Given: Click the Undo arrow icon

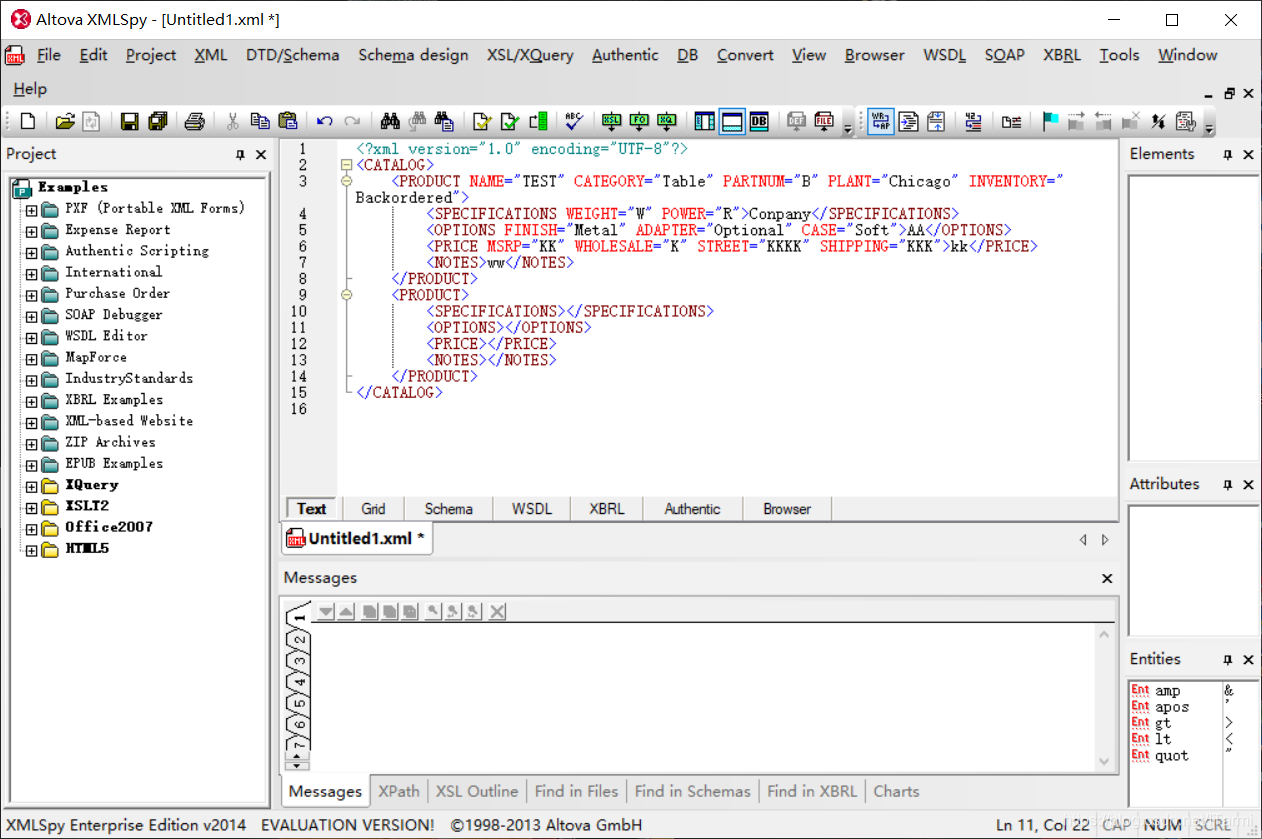Looking at the screenshot, I should coord(324,122).
